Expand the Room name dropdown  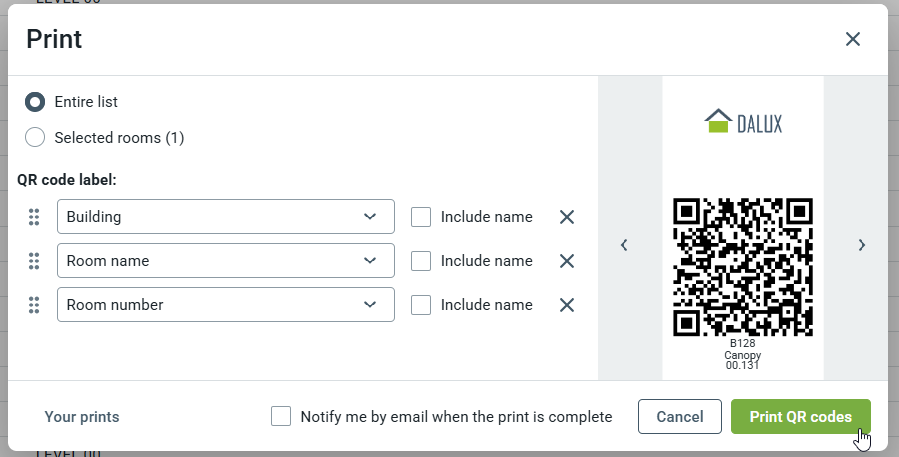pos(225,261)
